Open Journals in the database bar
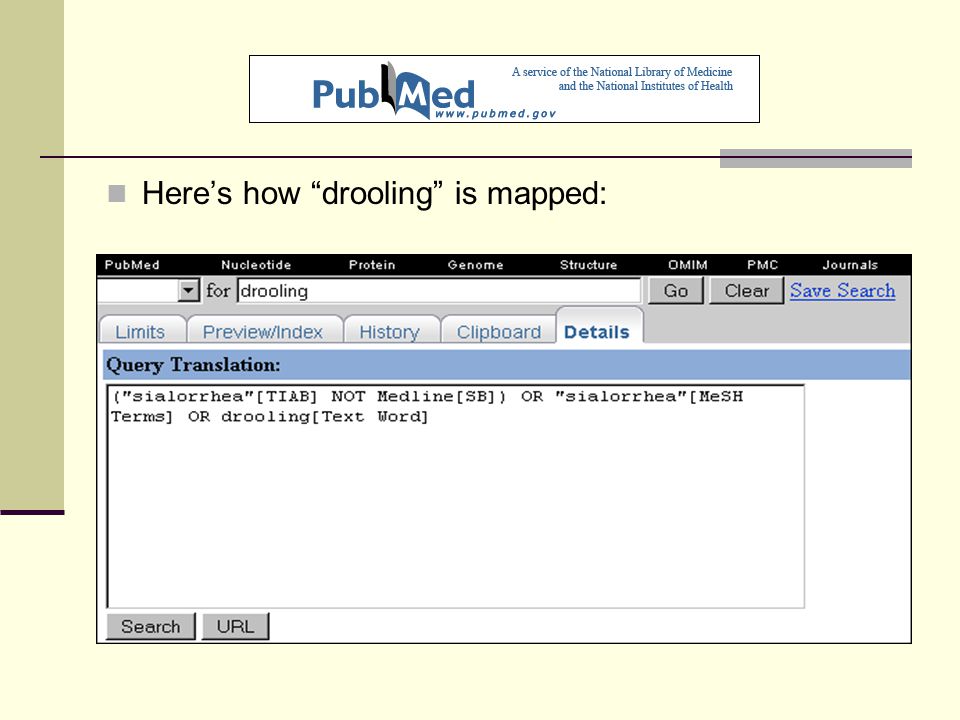The height and width of the screenshot is (720, 960). 850,265
